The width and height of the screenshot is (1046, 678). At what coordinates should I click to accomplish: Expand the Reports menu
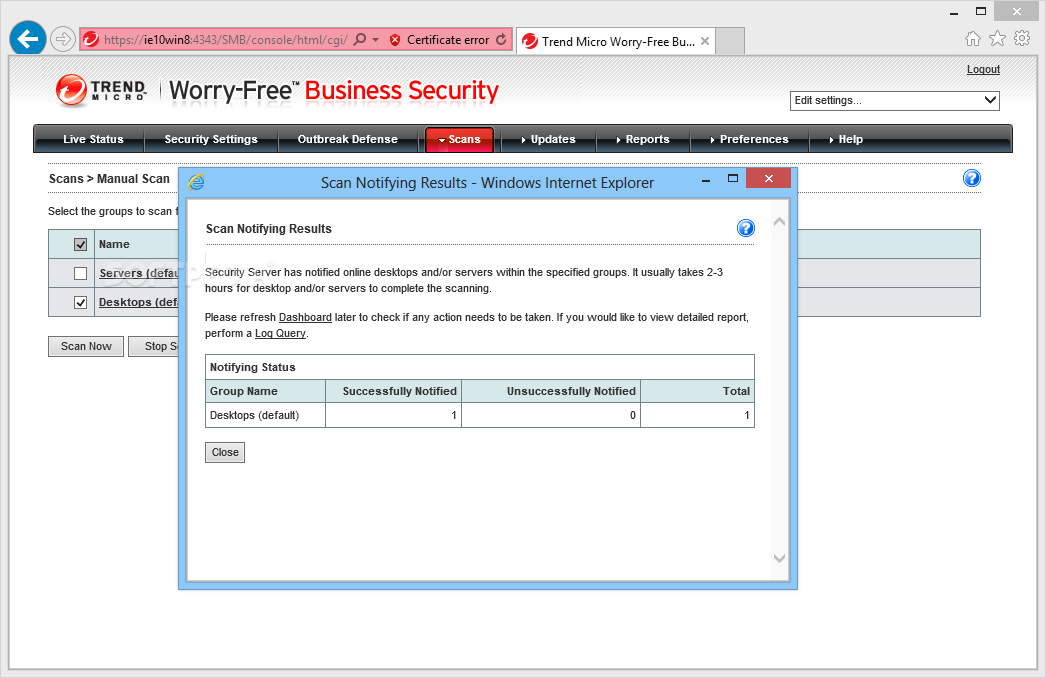click(642, 139)
